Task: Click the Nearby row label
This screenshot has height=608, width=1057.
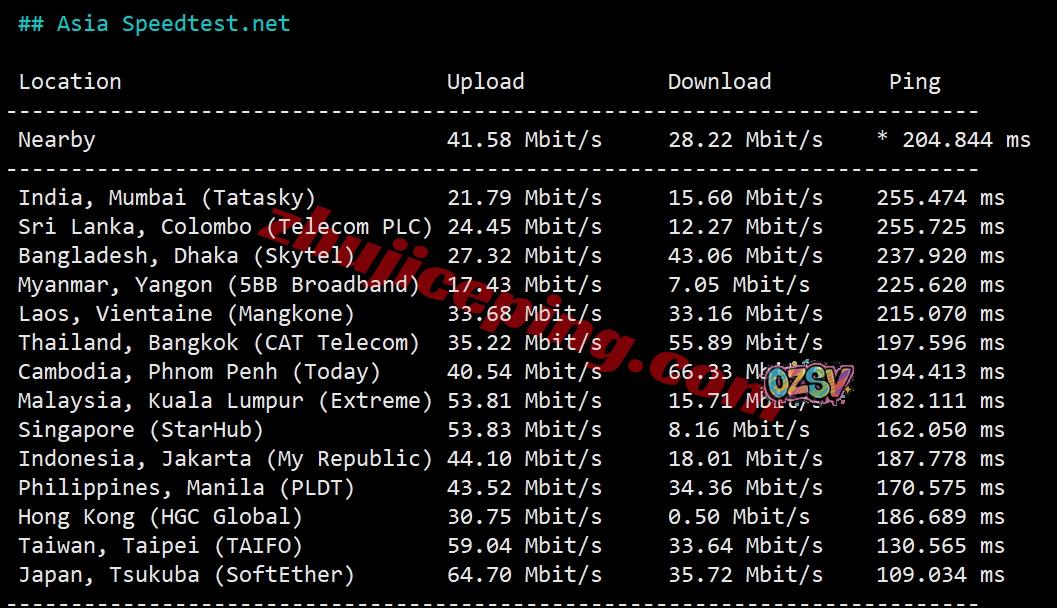Action: [x=57, y=140]
